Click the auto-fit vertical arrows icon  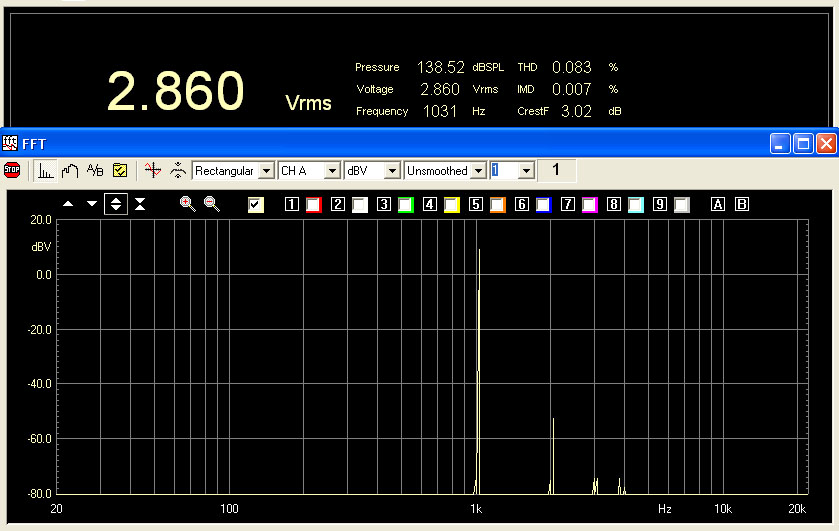click(116, 204)
